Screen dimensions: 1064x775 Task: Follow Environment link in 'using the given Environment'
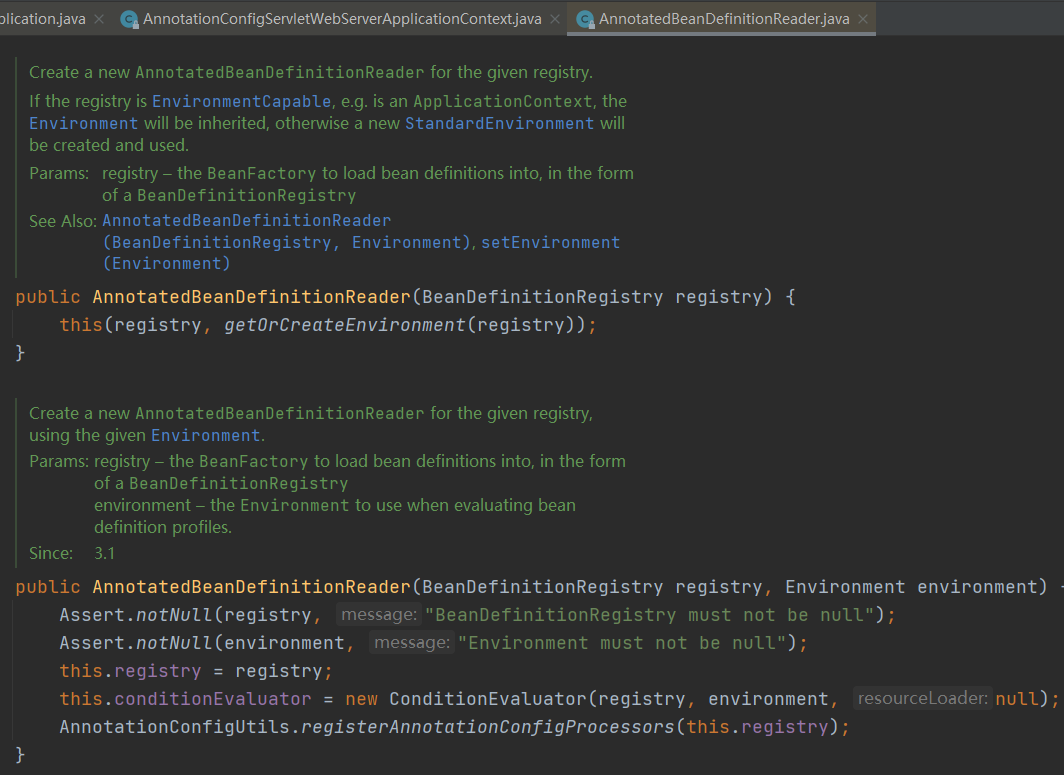click(206, 435)
